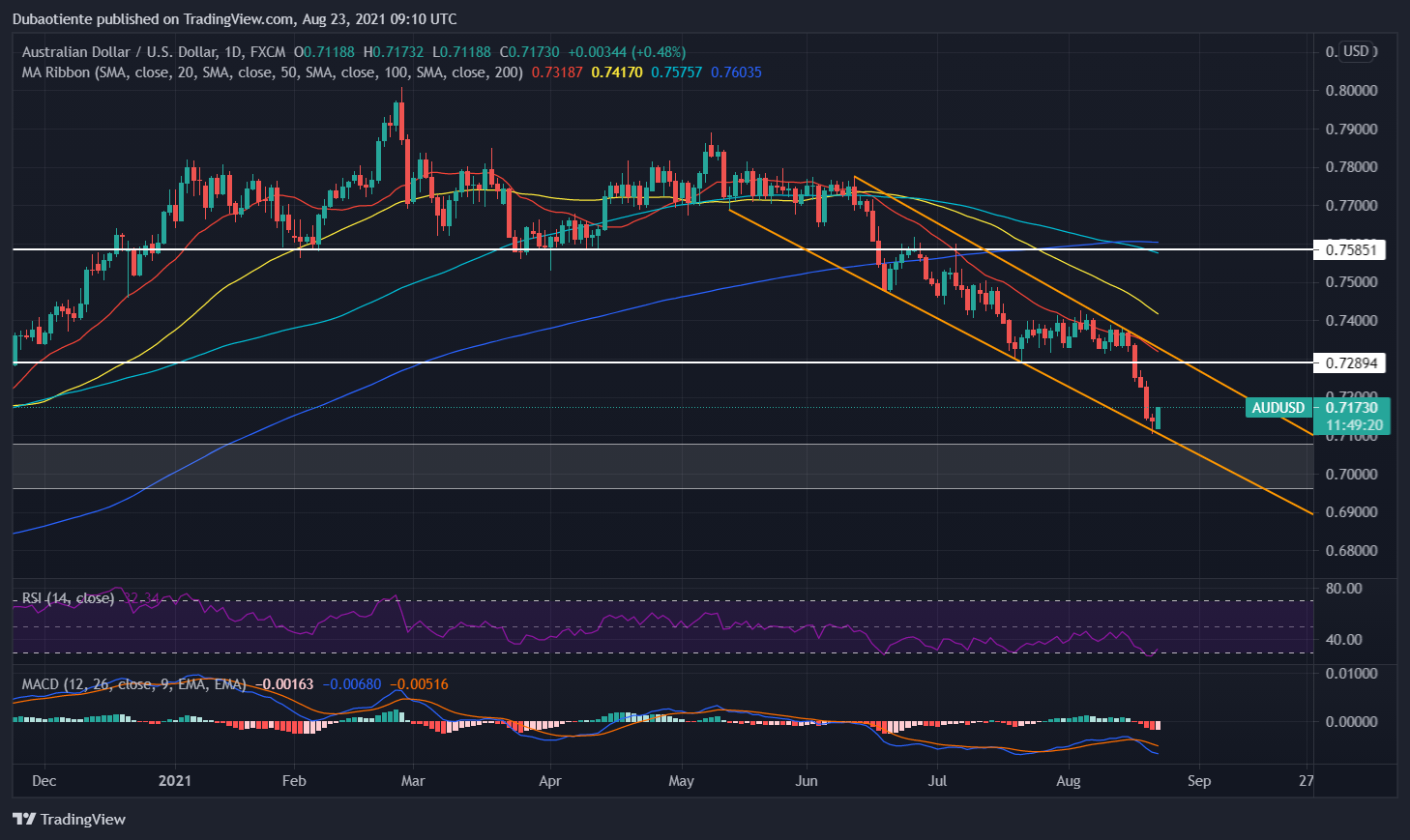
Task: Click the Sep label on time axis
Action: coord(1199,781)
